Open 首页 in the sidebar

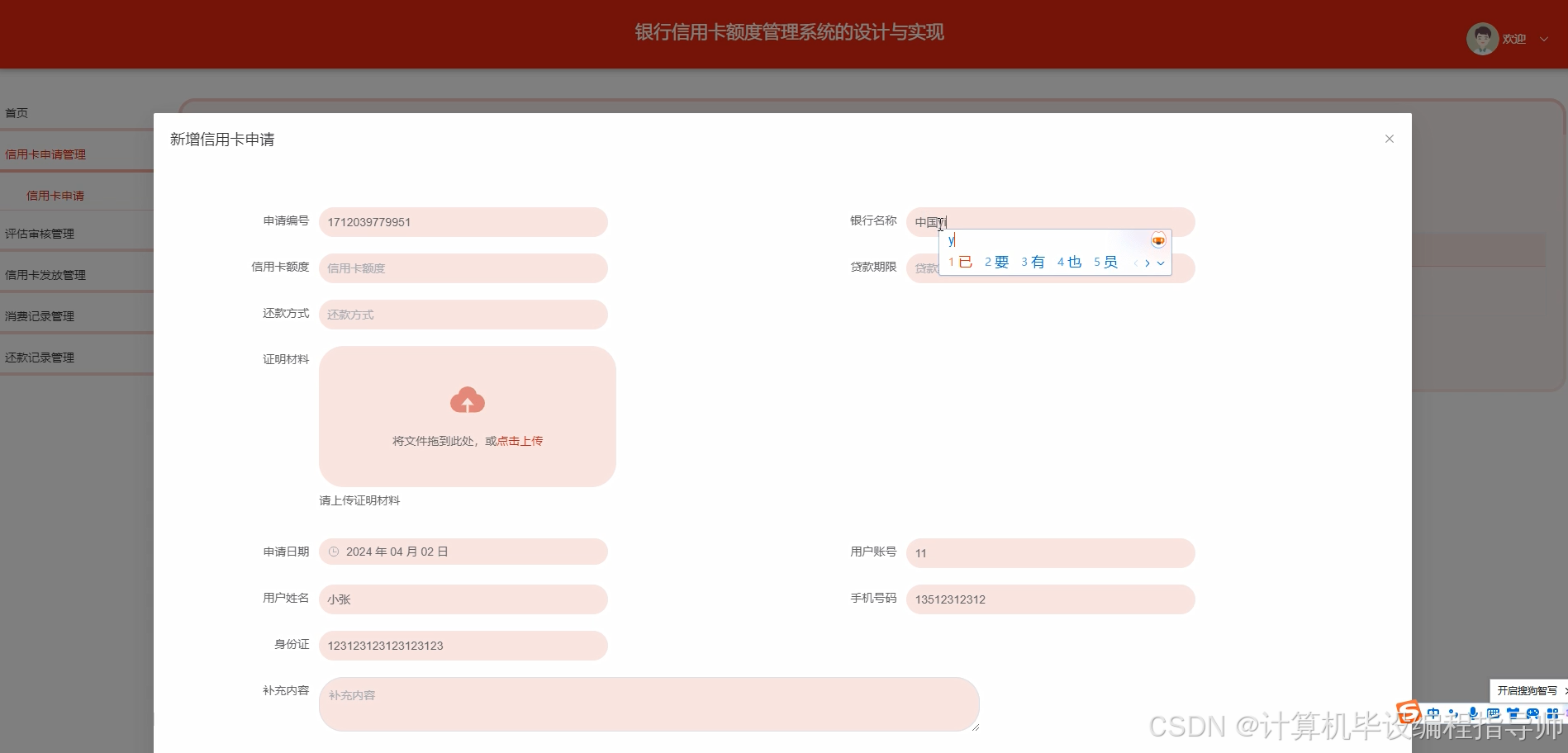pos(77,113)
